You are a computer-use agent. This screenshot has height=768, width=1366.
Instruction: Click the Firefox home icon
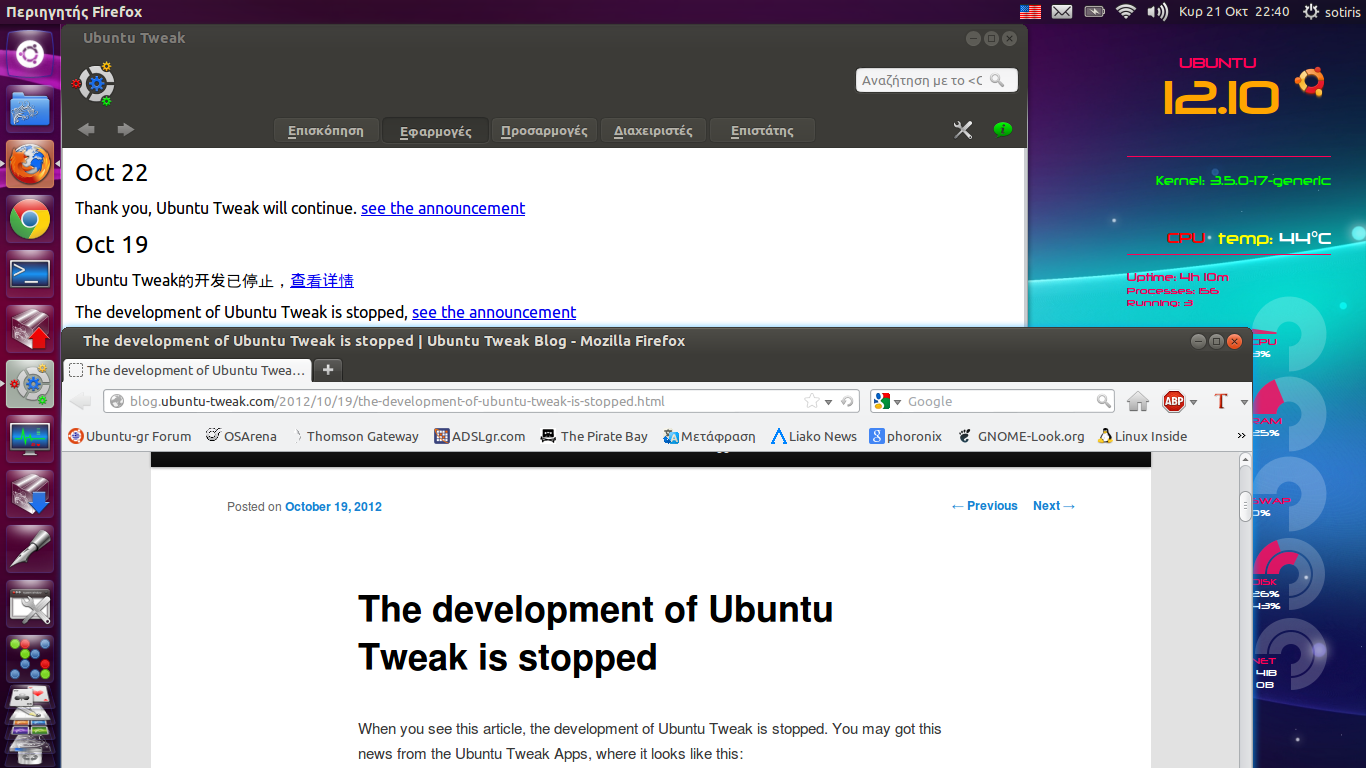[1137, 402]
